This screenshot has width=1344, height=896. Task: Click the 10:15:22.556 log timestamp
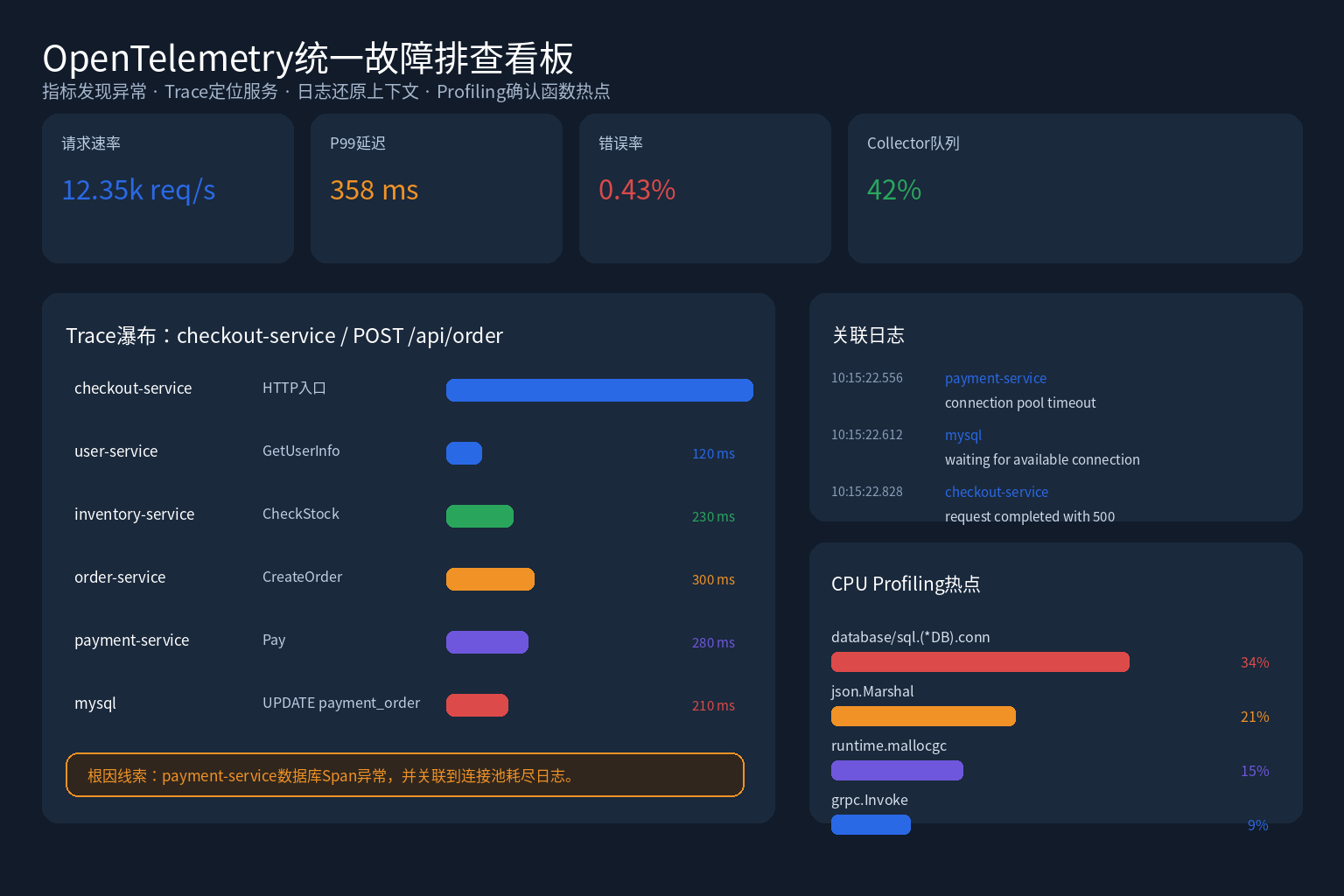[867, 378]
